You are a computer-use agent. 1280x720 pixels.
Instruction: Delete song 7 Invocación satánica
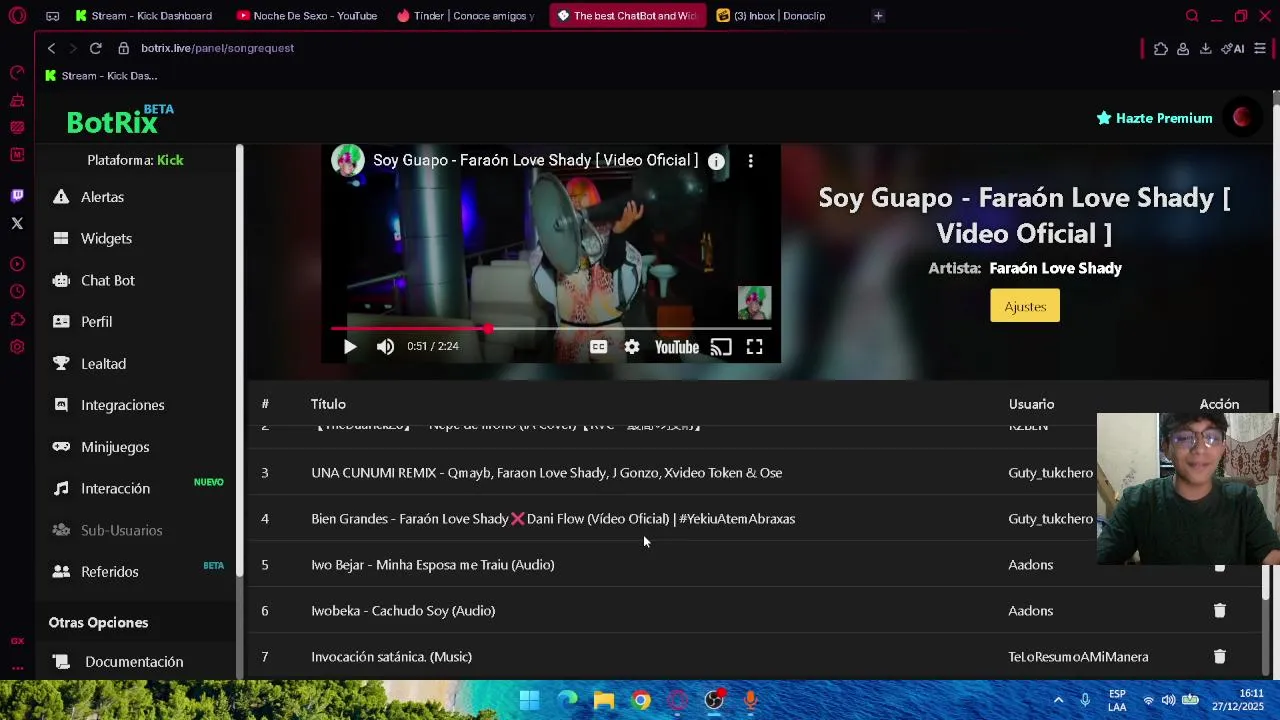tap(1219, 656)
